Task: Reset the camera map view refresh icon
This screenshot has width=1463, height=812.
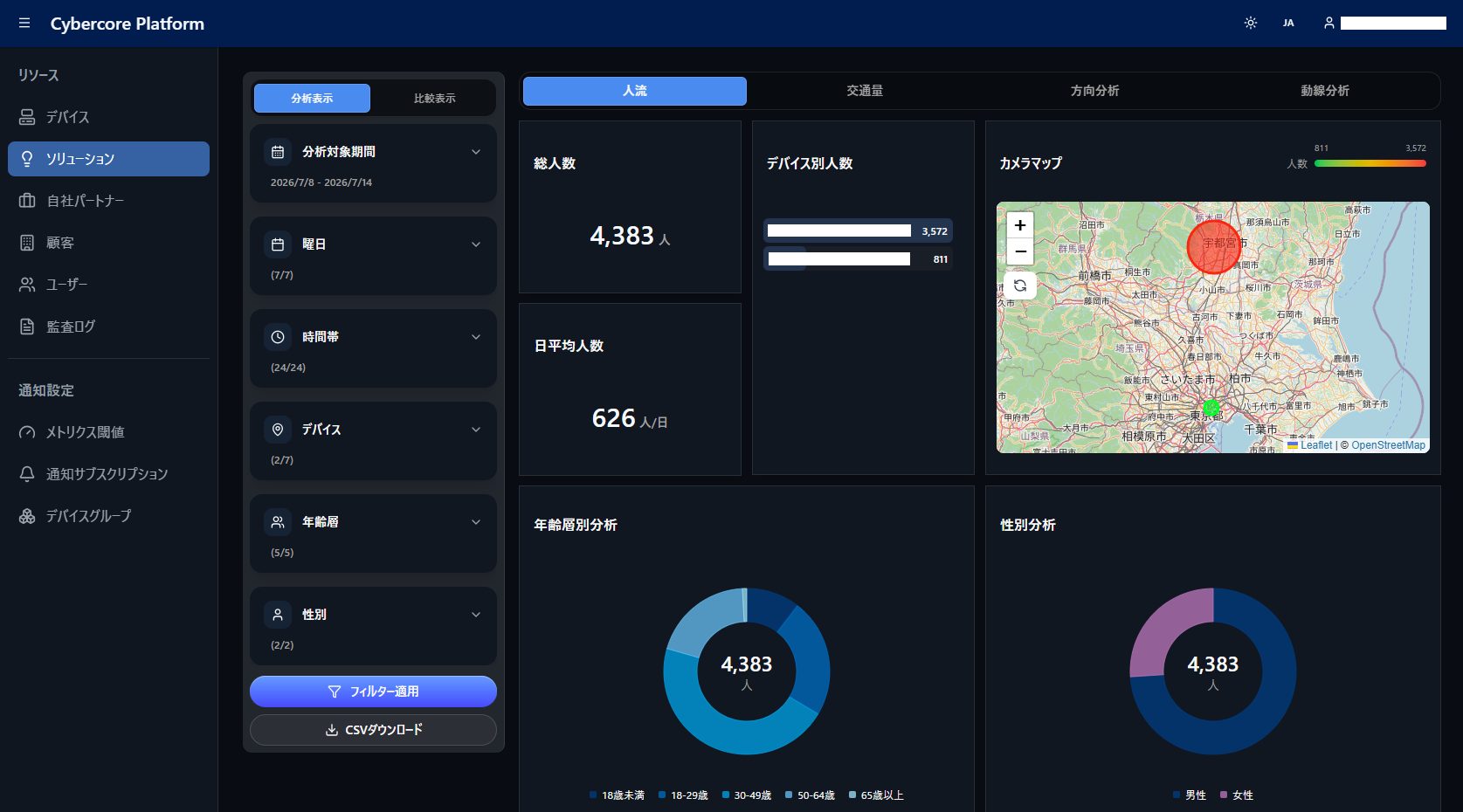Action: coord(1019,286)
